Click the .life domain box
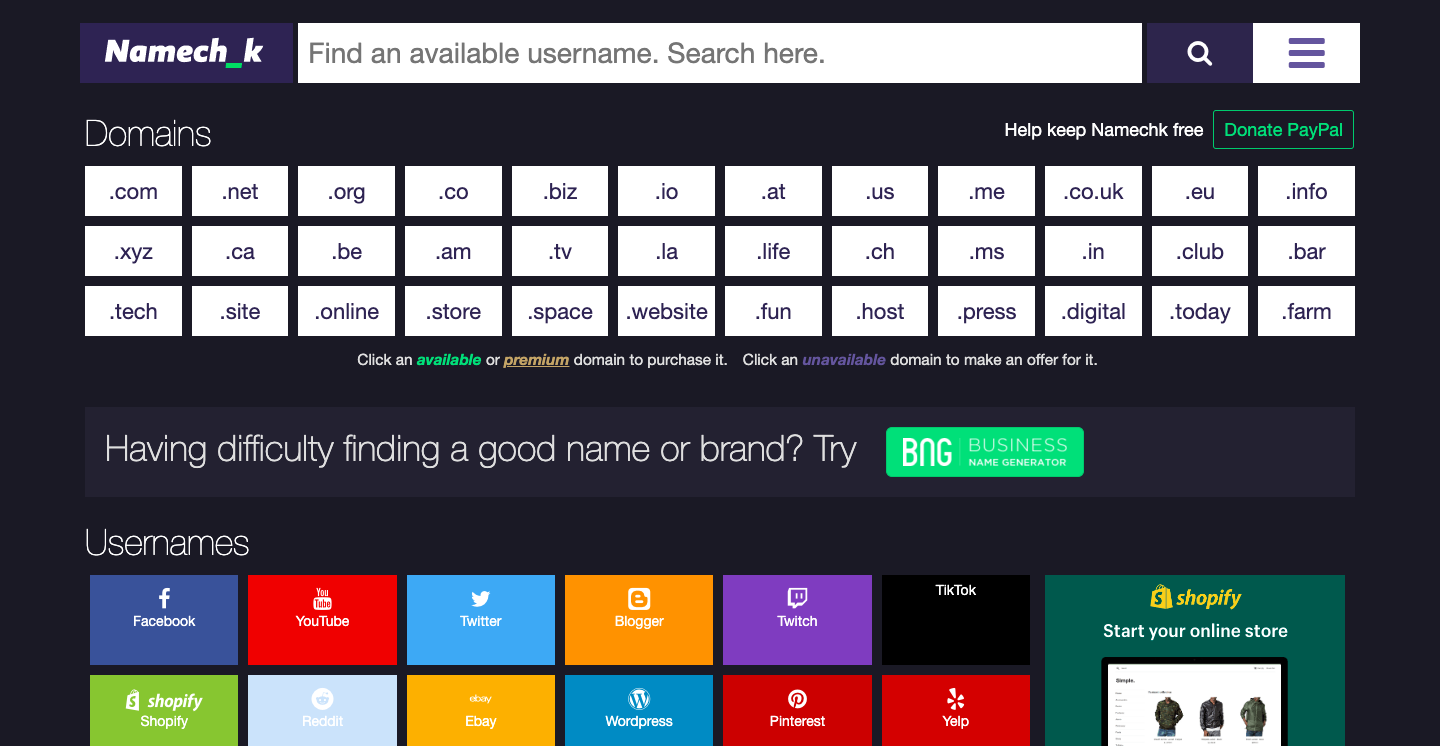This screenshot has width=1440, height=746. pyautogui.click(x=773, y=251)
